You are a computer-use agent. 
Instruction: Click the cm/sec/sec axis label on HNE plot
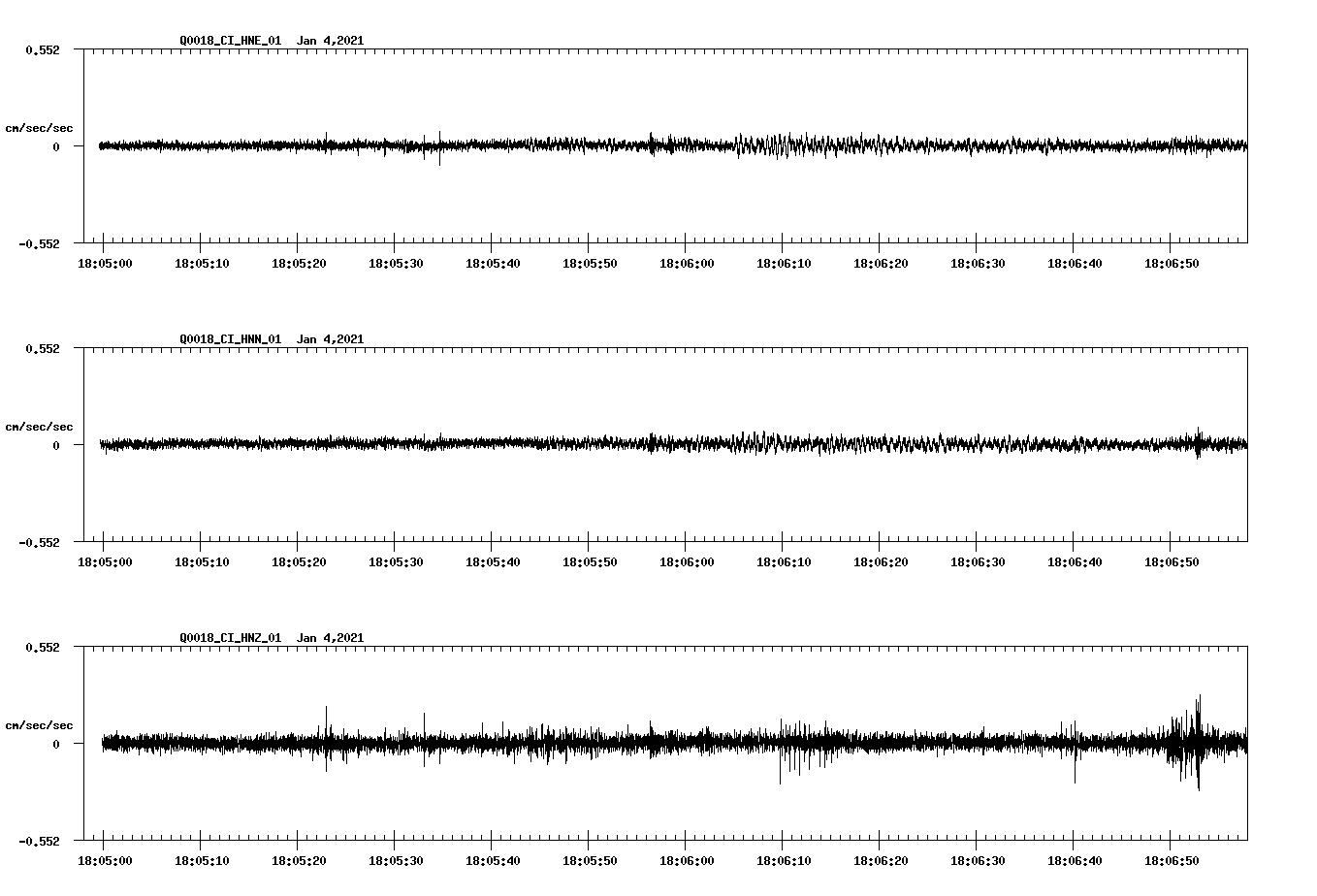pyautogui.click(x=39, y=127)
